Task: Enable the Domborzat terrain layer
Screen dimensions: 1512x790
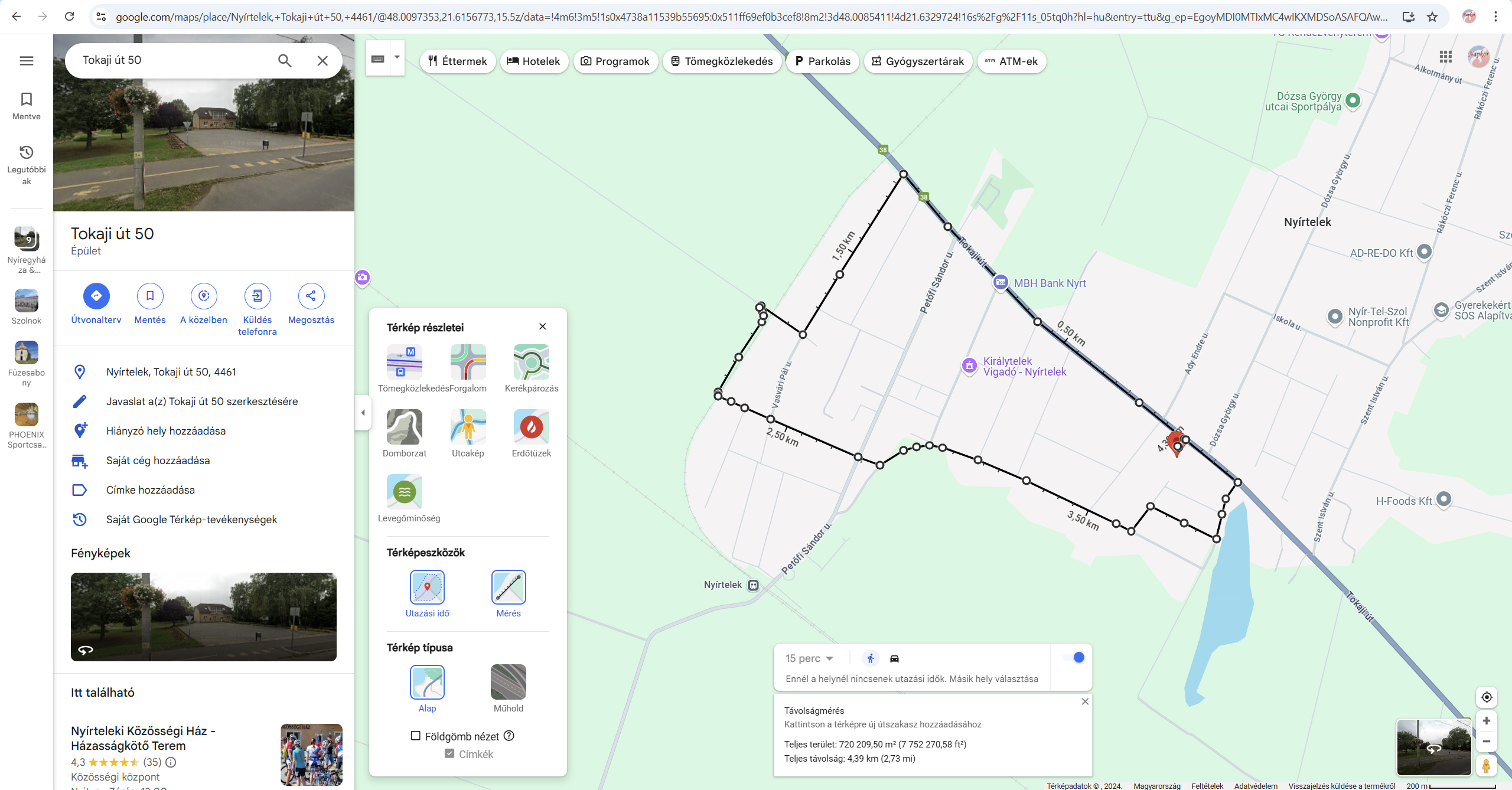Action: tap(404, 427)
